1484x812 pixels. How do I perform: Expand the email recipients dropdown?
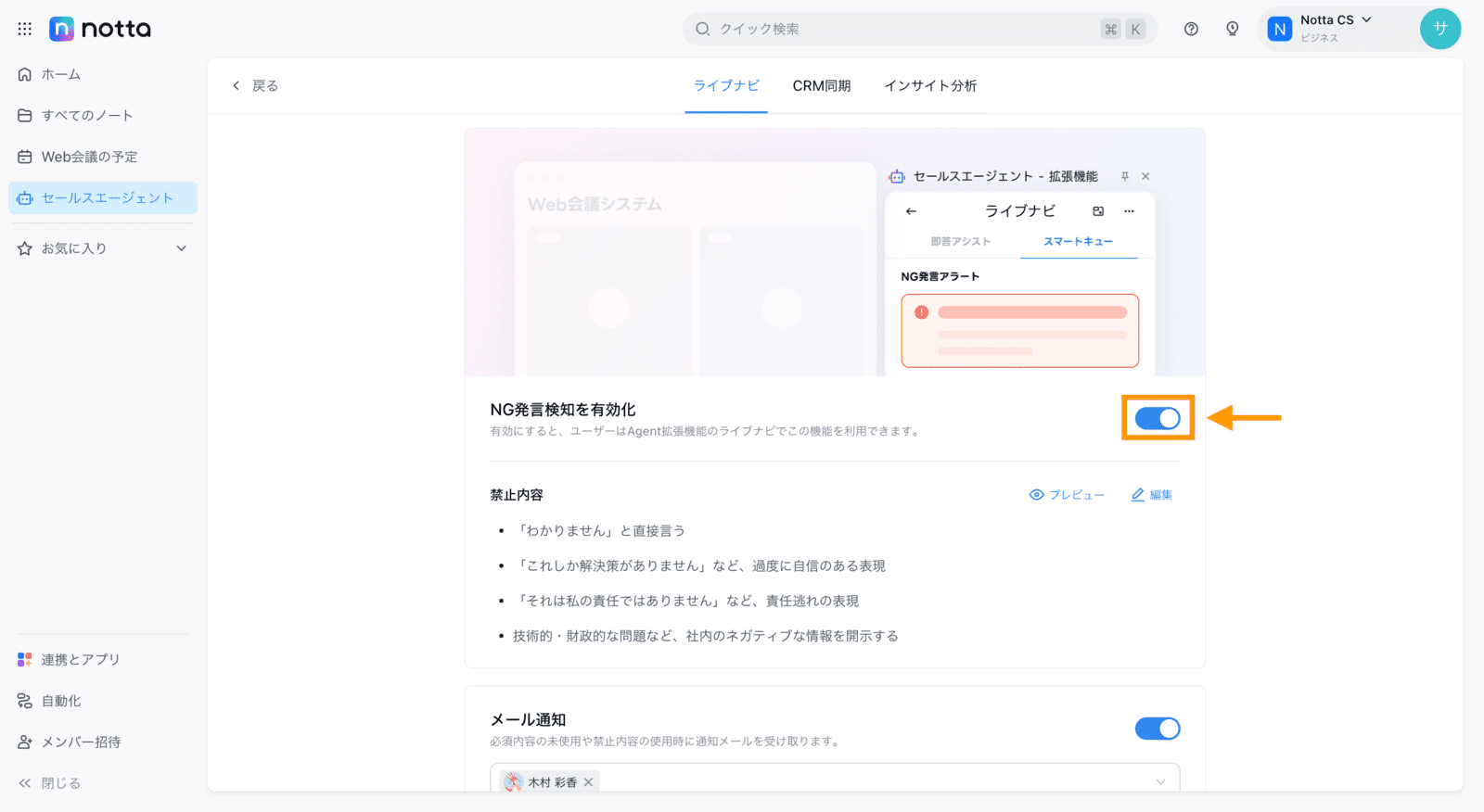coord(1160,782)
